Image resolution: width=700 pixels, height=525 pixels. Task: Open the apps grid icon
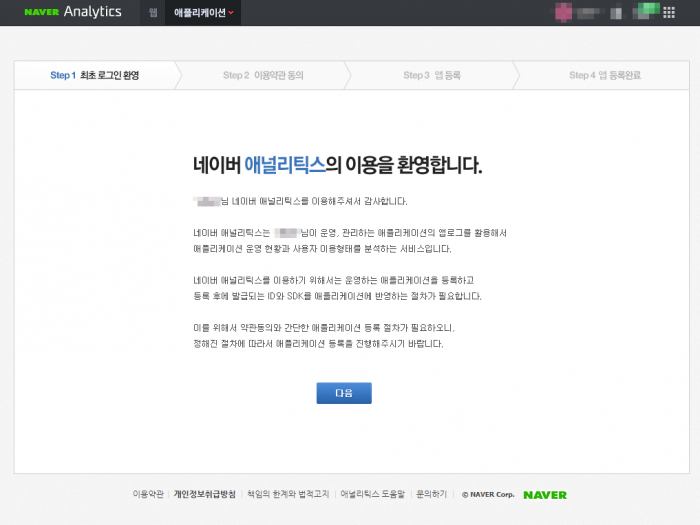[x=669, y=12]
